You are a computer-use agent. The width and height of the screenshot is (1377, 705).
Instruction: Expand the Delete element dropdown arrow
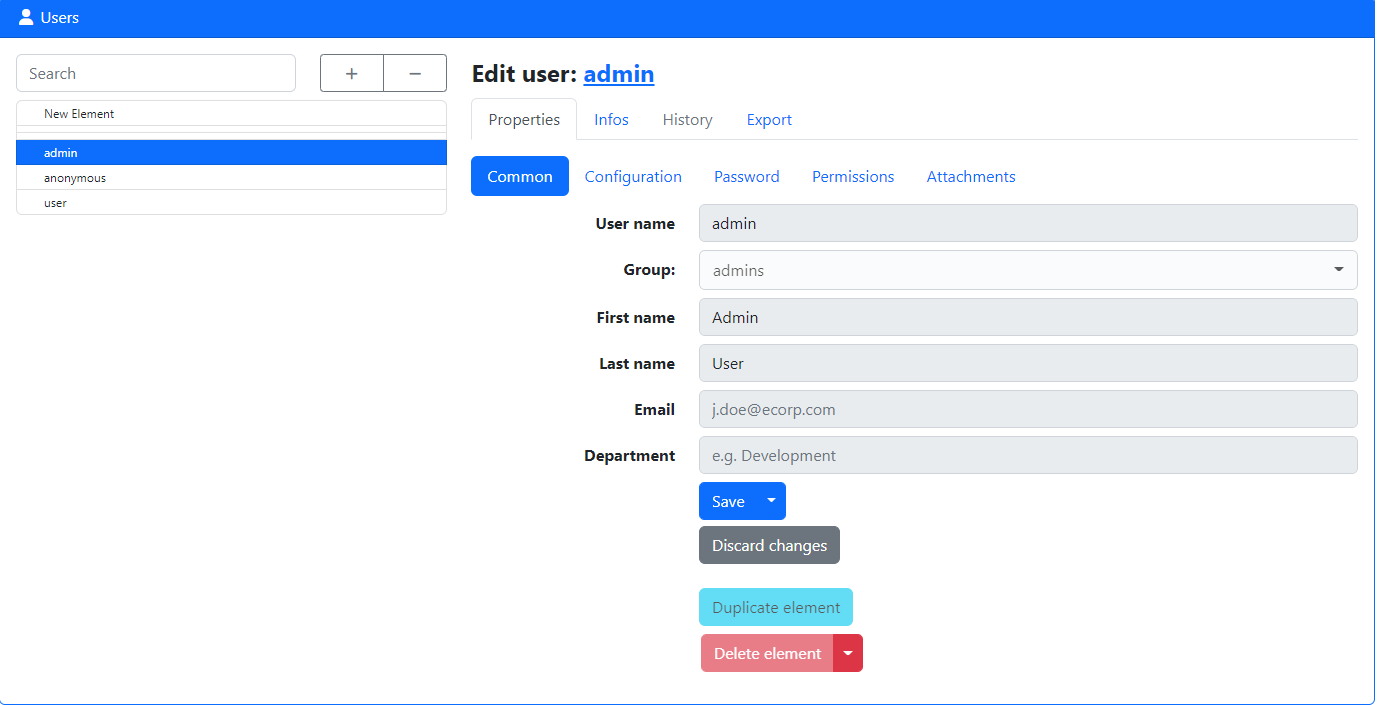click(848, 653)
